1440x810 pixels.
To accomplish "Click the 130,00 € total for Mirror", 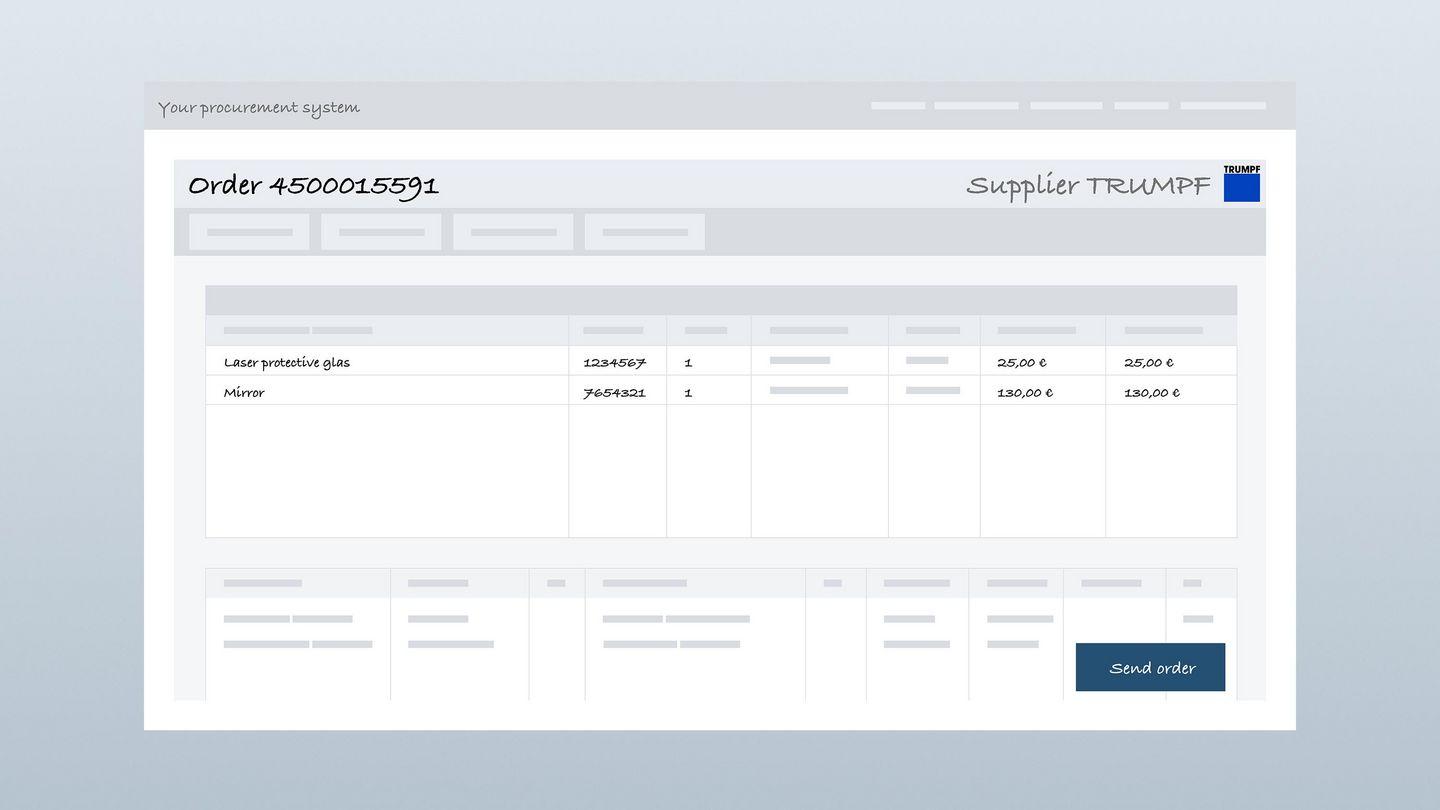I will (1151, 392).
